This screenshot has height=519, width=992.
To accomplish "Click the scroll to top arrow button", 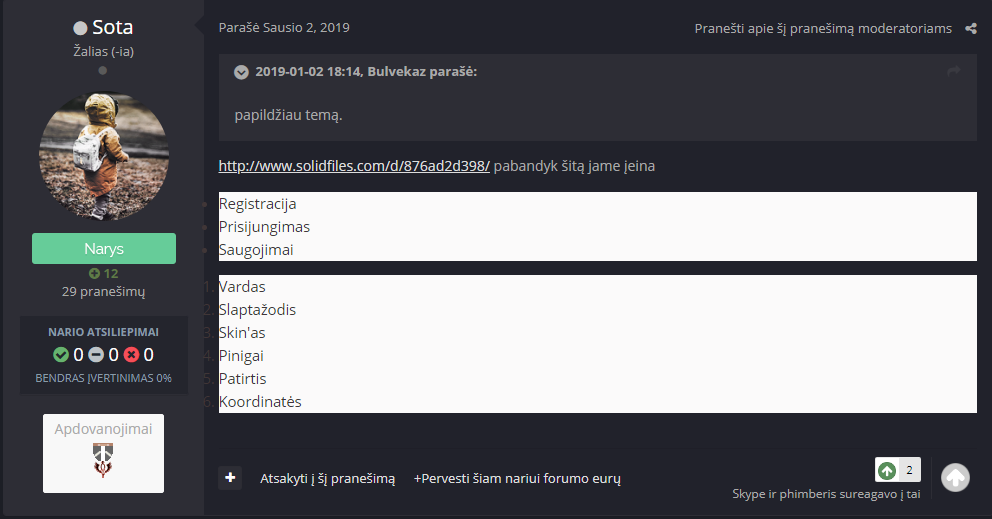I will pyautogui.click(x=955, y=478).
